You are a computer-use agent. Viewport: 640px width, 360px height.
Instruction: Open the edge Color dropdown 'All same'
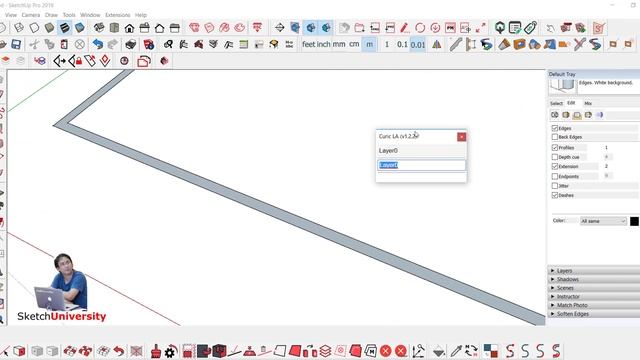click(603, 221)
